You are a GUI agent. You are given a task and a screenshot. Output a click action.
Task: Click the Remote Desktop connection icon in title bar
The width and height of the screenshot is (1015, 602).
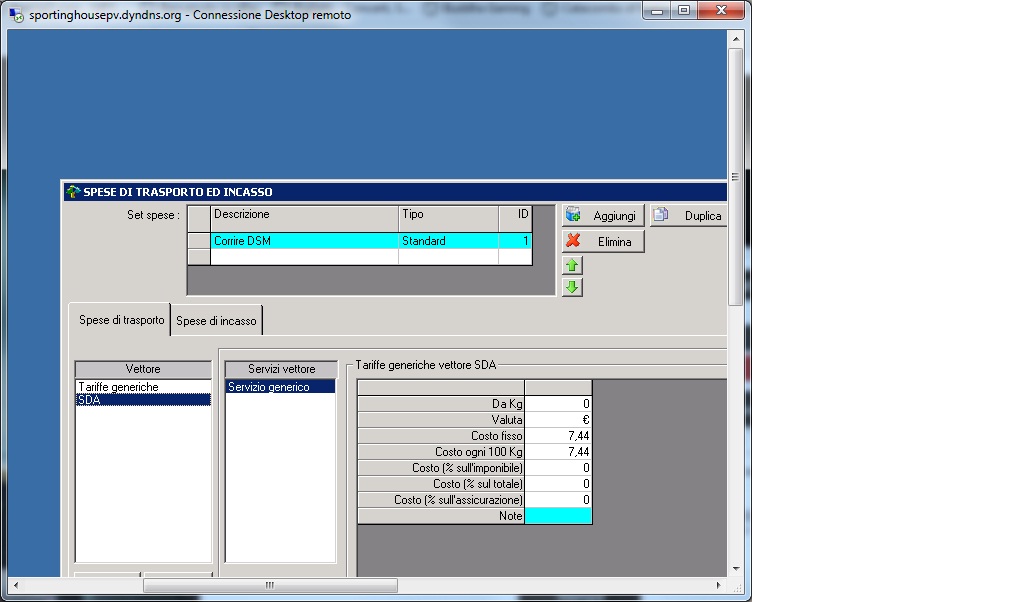point(17,15)
